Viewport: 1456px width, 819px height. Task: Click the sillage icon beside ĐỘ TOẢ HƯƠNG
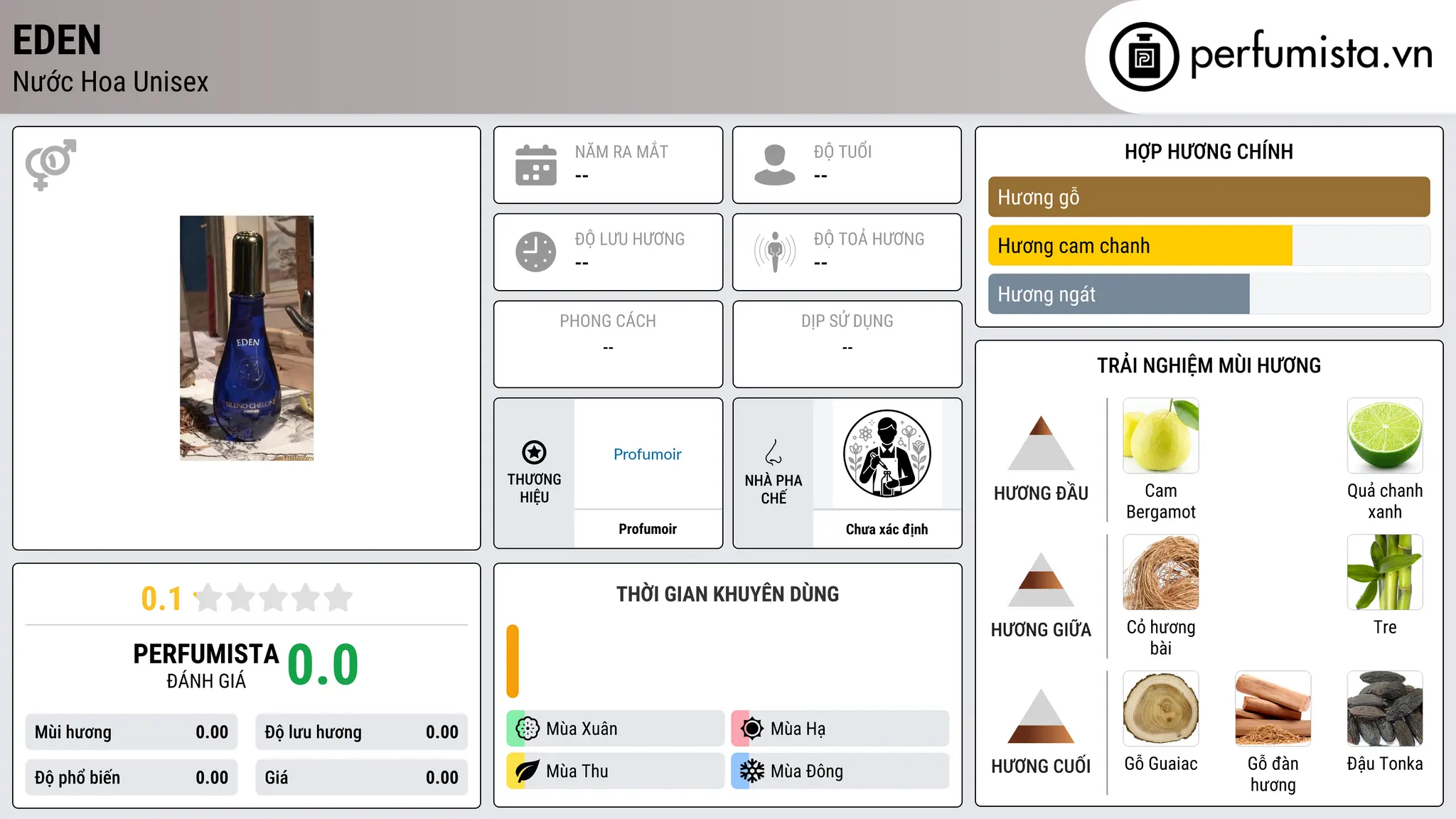point(775,252)
